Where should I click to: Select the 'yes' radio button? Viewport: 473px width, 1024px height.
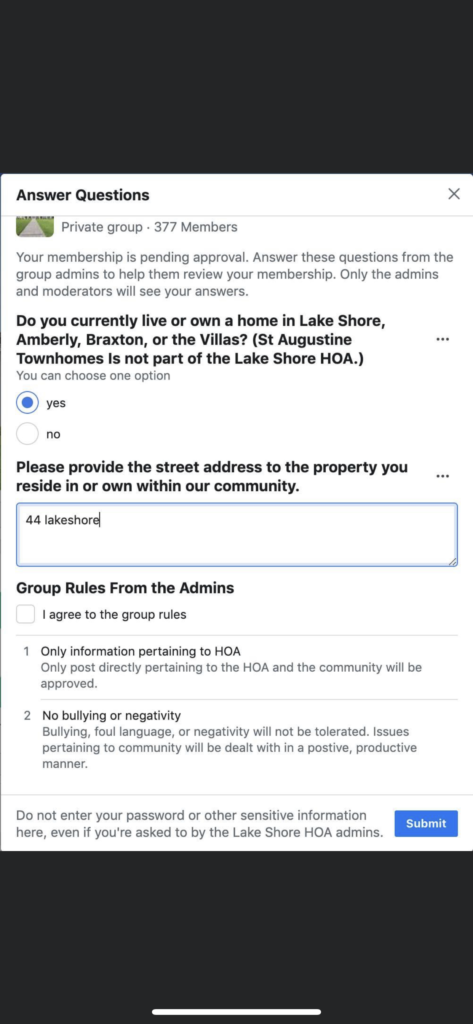pyautogui.click(x=27, y=403)
